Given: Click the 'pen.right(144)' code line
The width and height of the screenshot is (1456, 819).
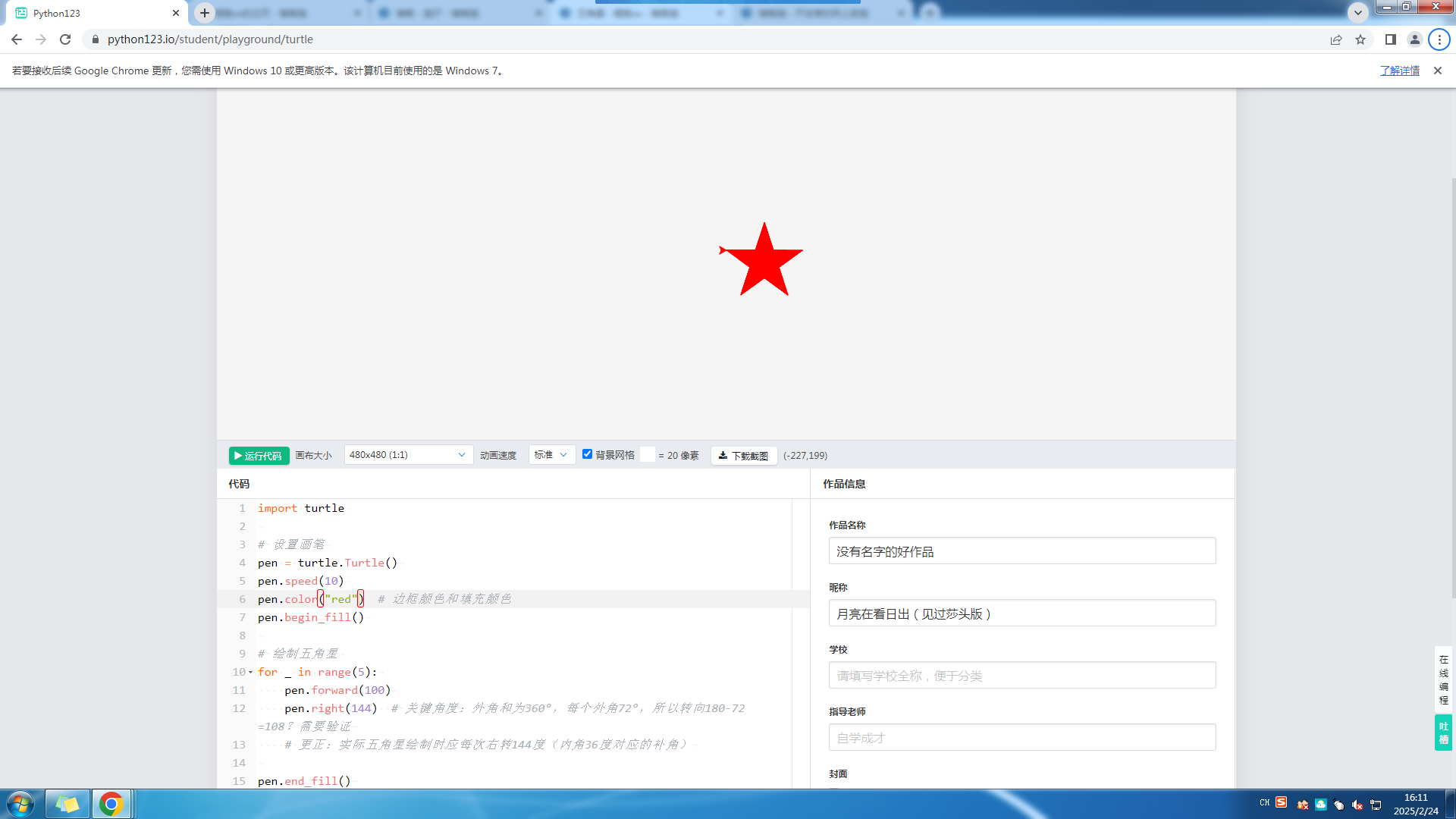Looking at the screenshot, I should 331,708.
